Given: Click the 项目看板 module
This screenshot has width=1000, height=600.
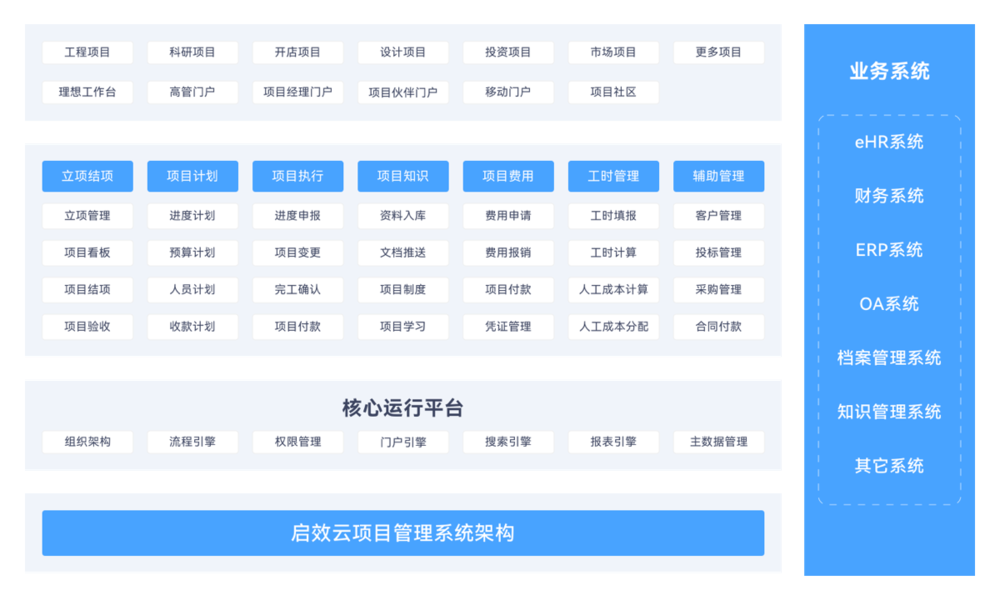Looking at the screenshot, I should coord(87,252).
